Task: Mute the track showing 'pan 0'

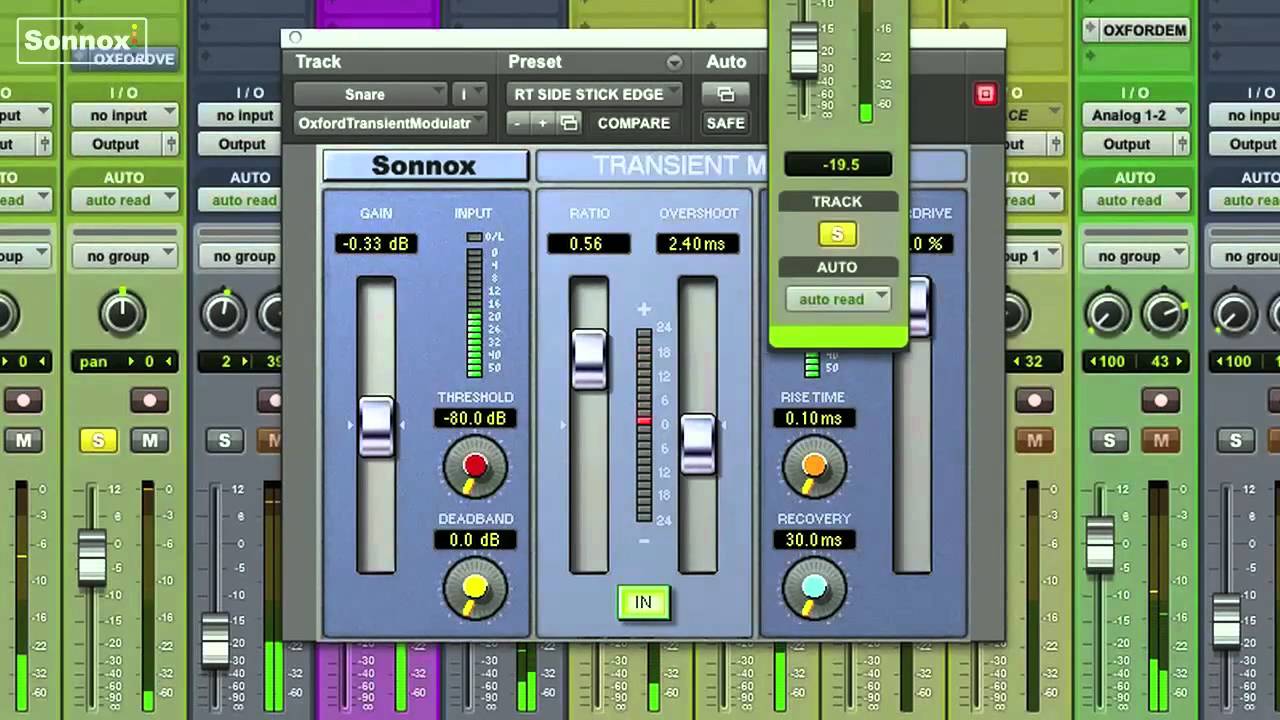Action: (149, 440)
